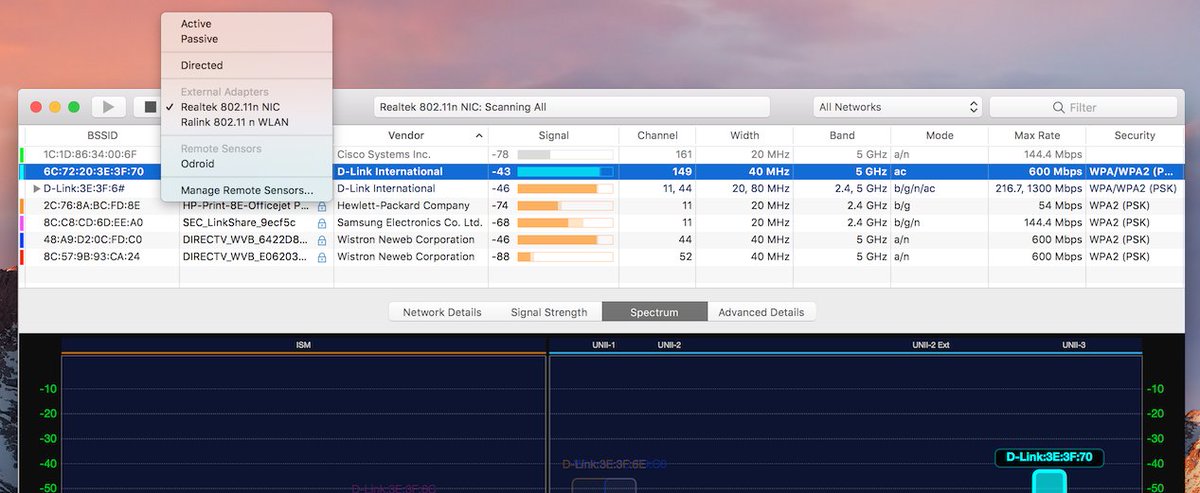Open Manage Remote Sensors... entry

point(247,190)
